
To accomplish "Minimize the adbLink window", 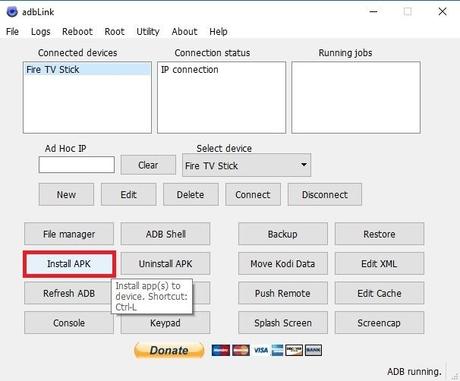I will pos(374,12).
